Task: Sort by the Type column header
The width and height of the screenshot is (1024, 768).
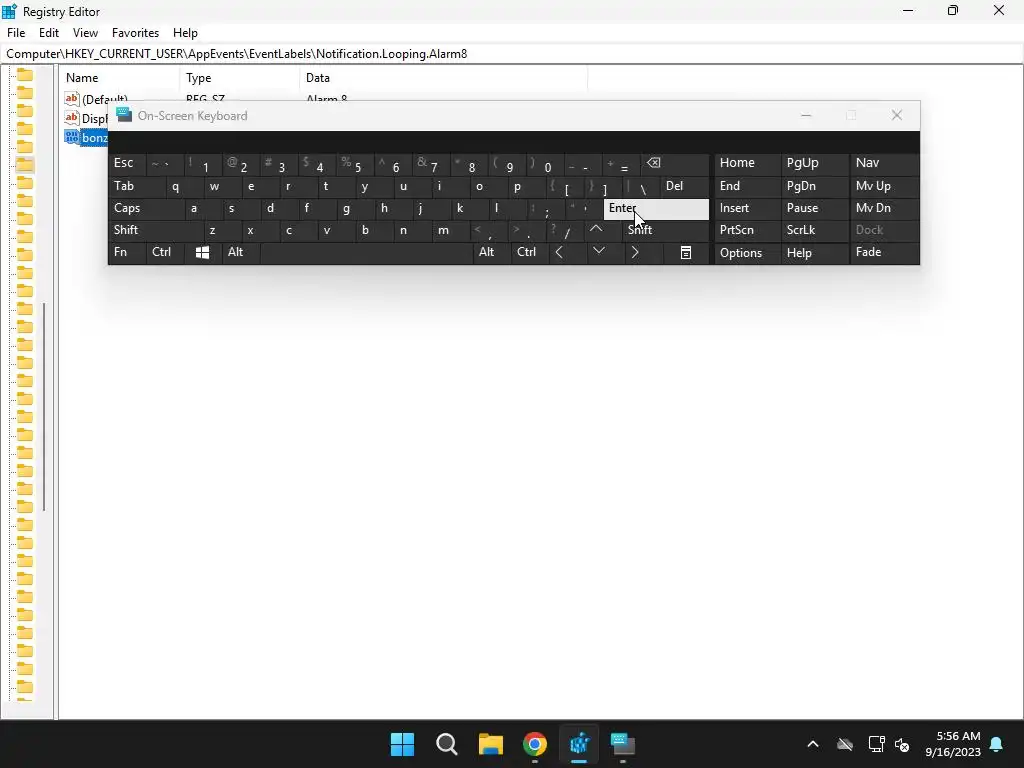Action: (x=239, y=78)
